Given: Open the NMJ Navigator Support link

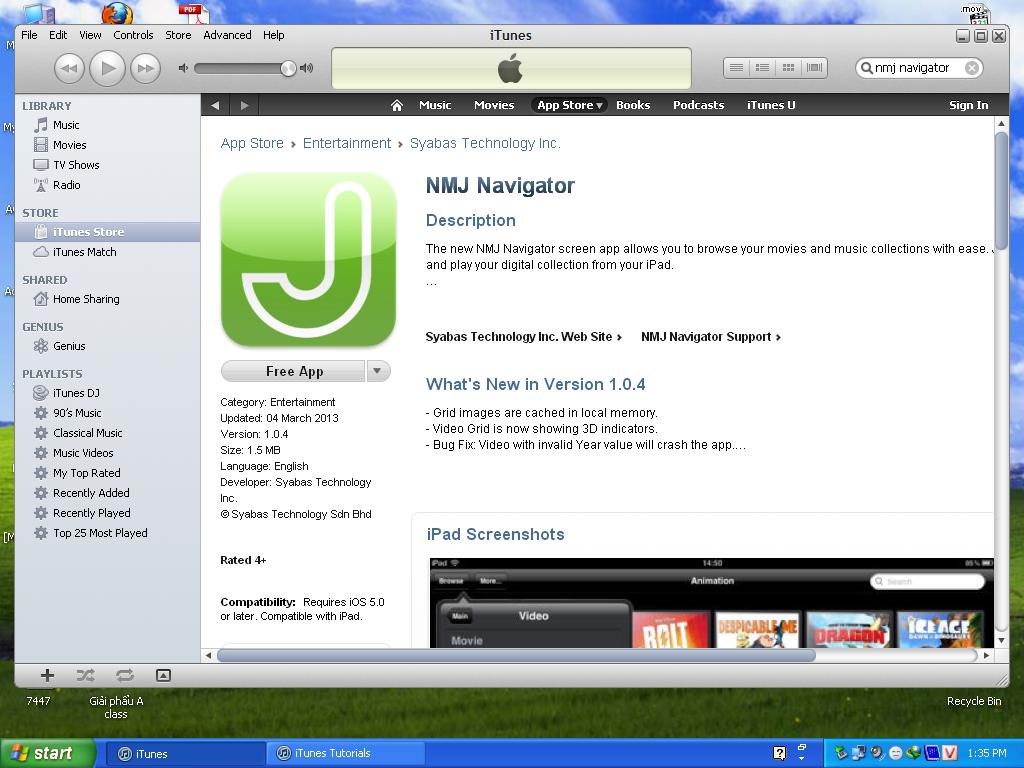Looking at the screenshot, I should point(711,337).
